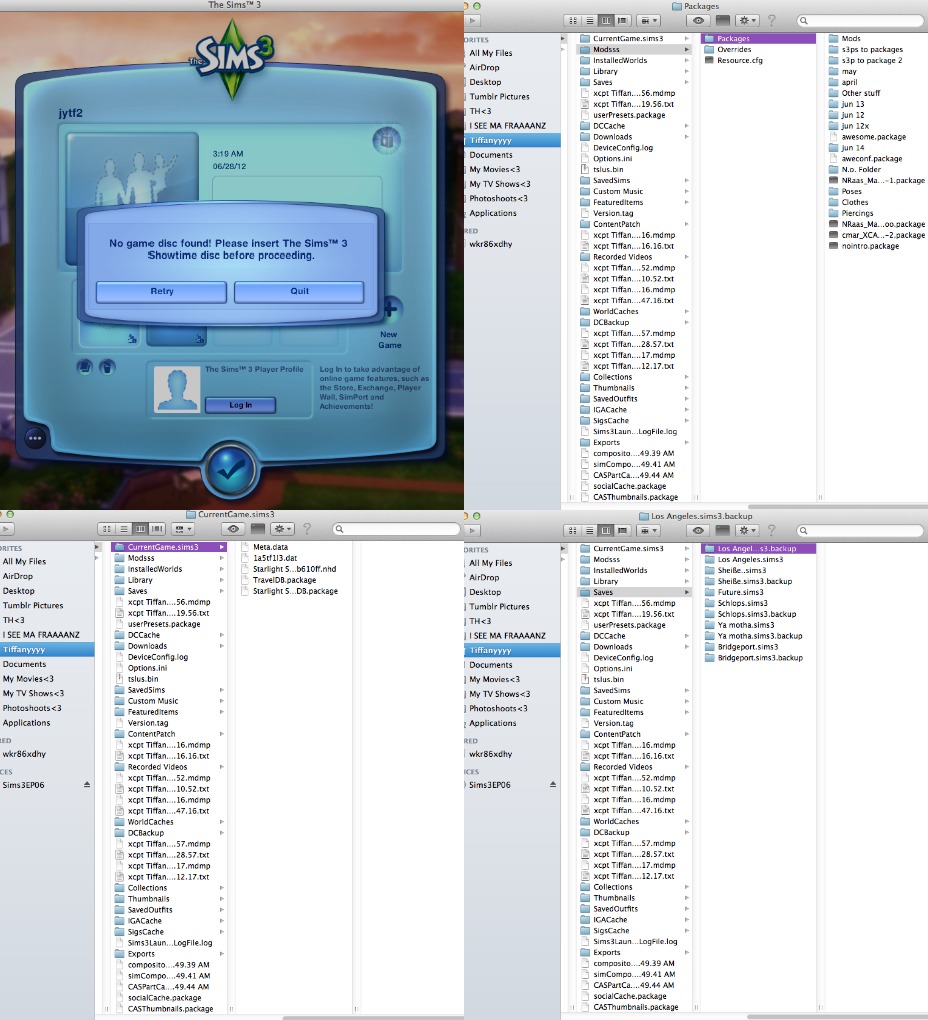Open Quick Look in the CurrentGame.sims3 window

coord(232,529)
